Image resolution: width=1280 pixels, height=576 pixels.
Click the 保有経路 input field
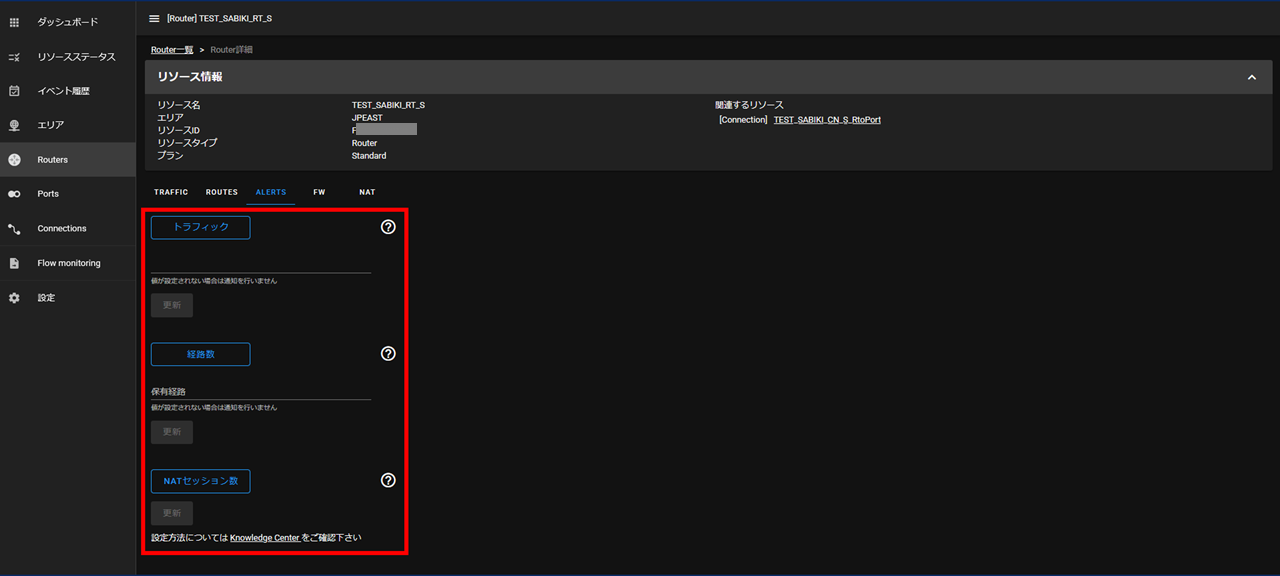tap(261, 390)
